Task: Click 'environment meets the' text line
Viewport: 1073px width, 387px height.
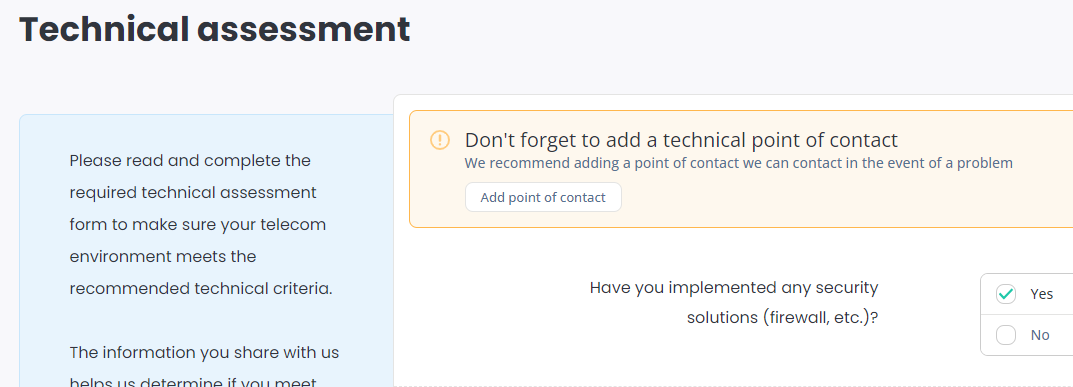Action: pyautogui.click(x=163, y=256)
